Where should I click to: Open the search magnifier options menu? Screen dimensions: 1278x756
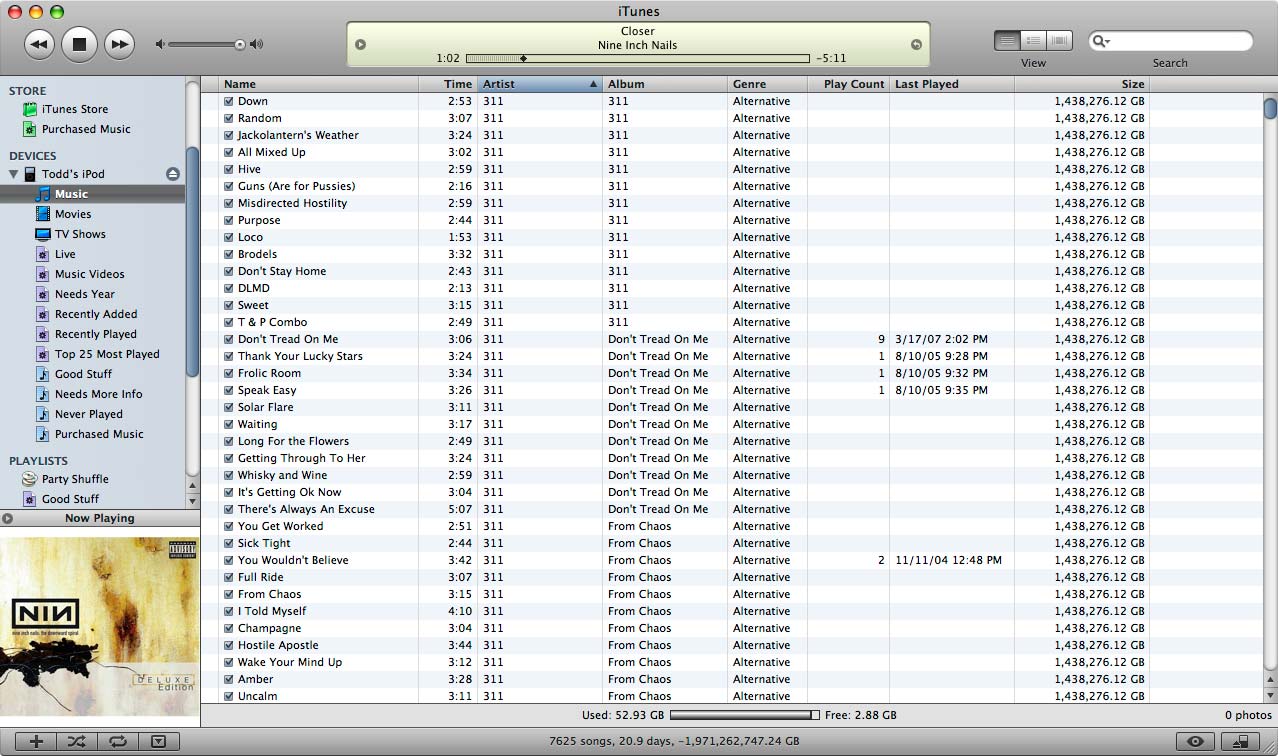click(x=1102, y=41)
